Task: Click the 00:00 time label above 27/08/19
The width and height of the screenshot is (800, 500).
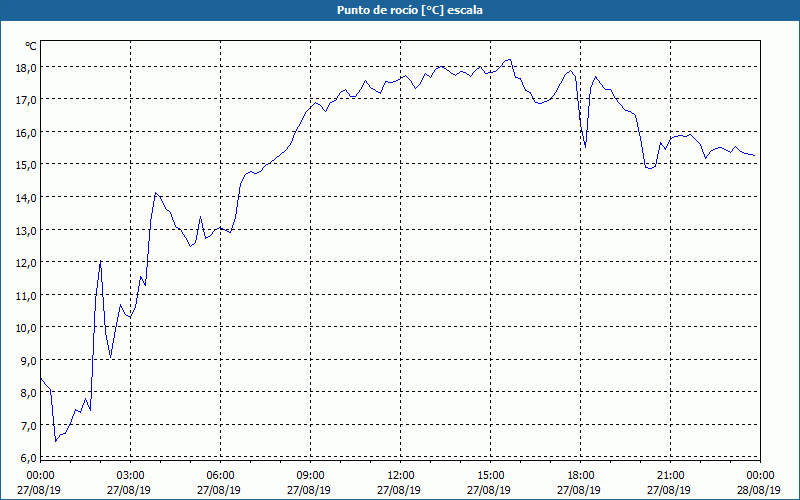Action: pos(40,476)
